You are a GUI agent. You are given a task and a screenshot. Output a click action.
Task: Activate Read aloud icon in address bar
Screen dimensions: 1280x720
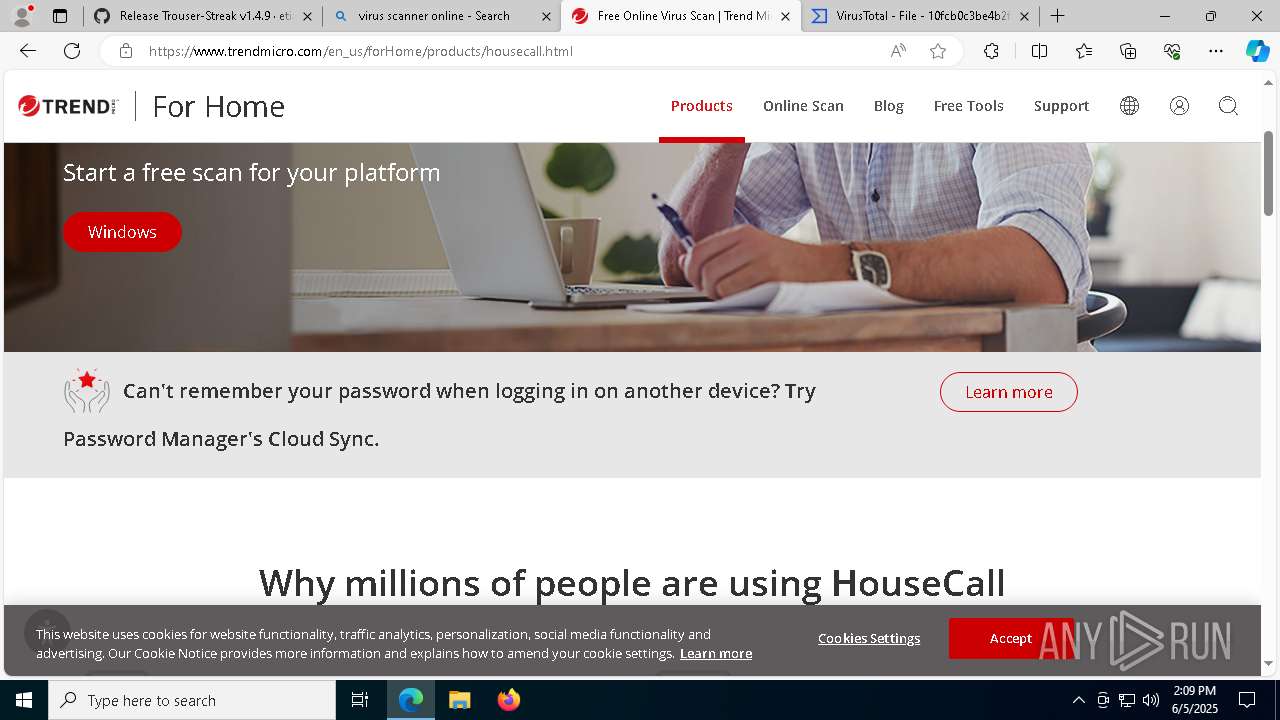[x=898, y=51]
